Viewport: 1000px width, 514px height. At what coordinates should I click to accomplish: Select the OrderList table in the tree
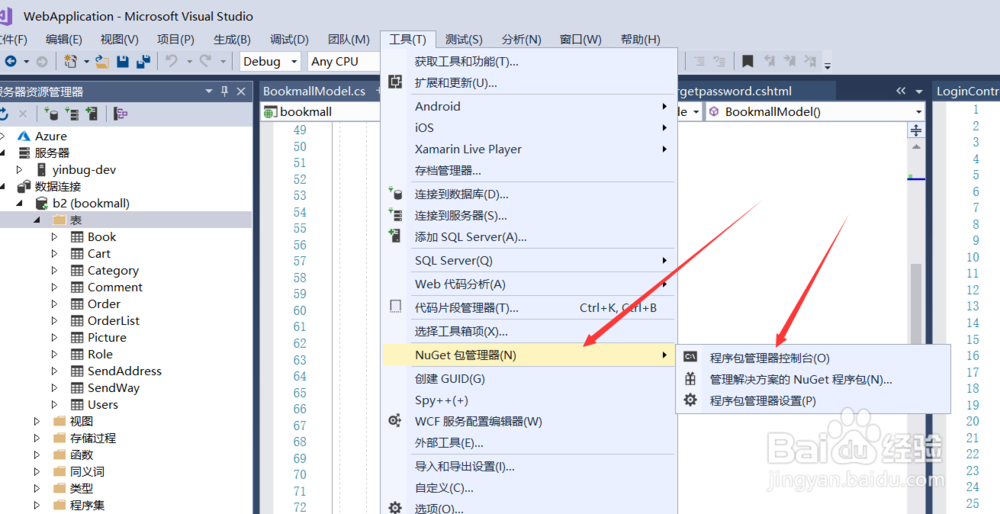(114, 321)
